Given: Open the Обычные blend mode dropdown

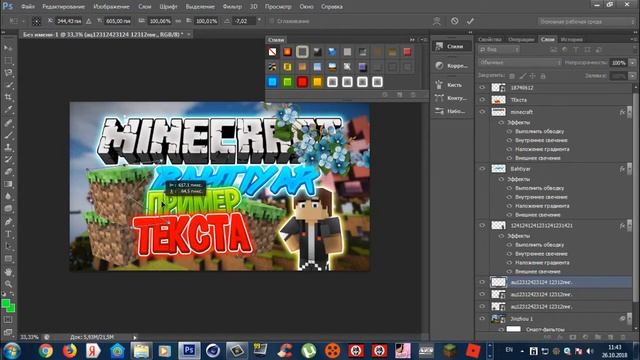Looking at the screenshot, I should (x=520, y=62).
